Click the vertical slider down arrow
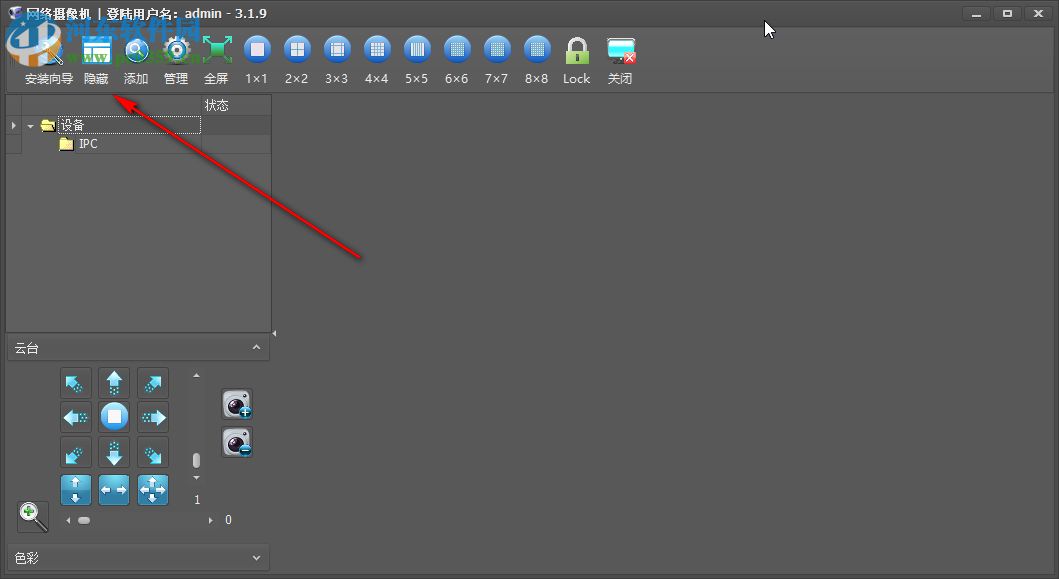Image resolution: width=1059 pixels, height=579 pixels. point(197,478)
